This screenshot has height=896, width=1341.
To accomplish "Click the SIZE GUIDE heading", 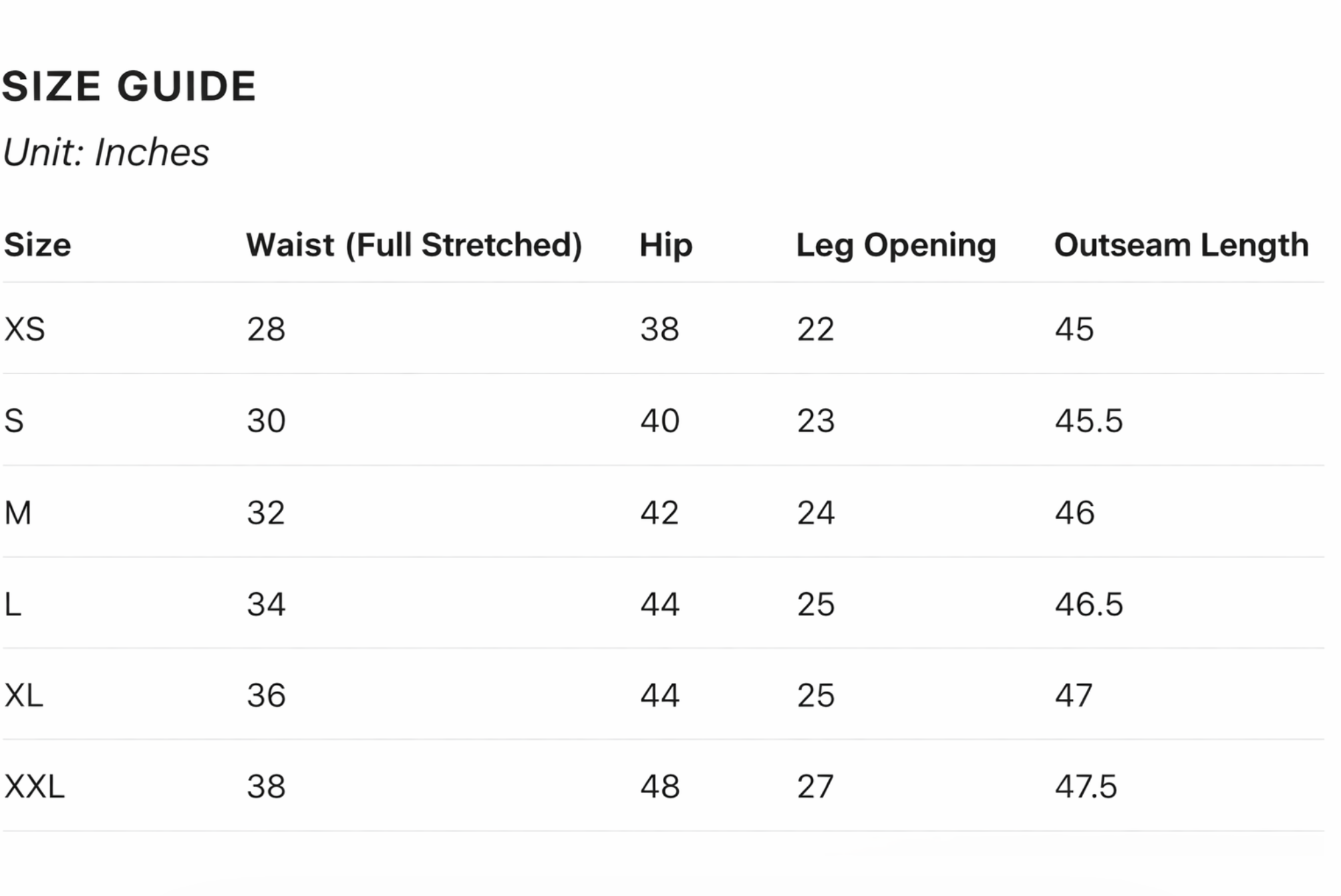I will pyautogui.click(x=129, y=87).
